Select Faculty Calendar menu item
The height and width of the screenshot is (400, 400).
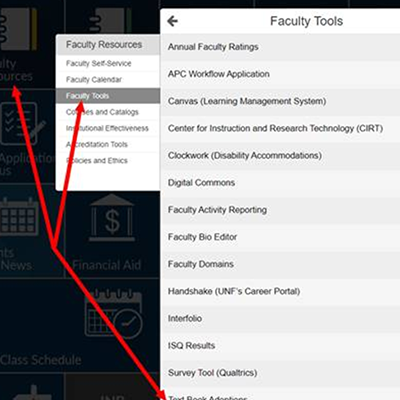108,80
